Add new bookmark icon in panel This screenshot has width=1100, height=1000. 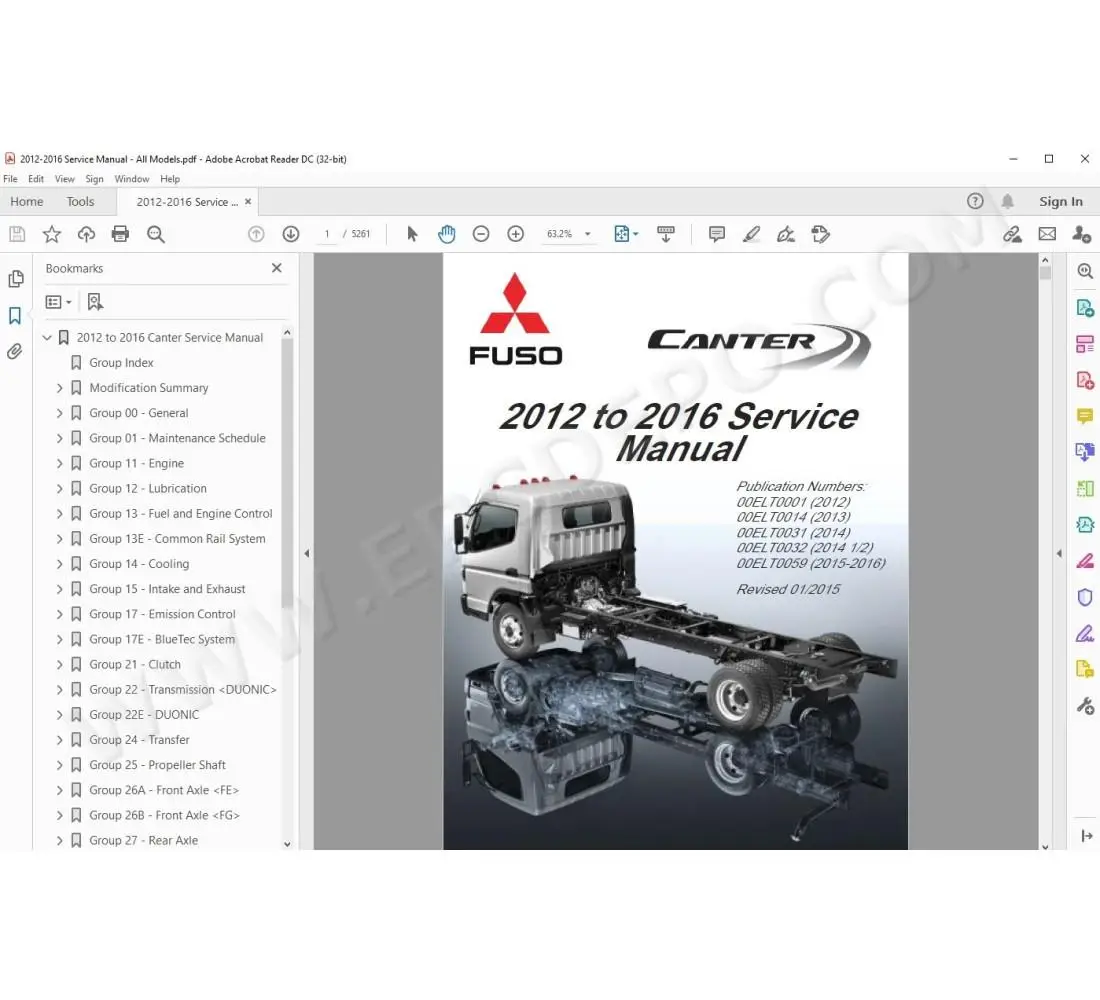click(95, 302)
